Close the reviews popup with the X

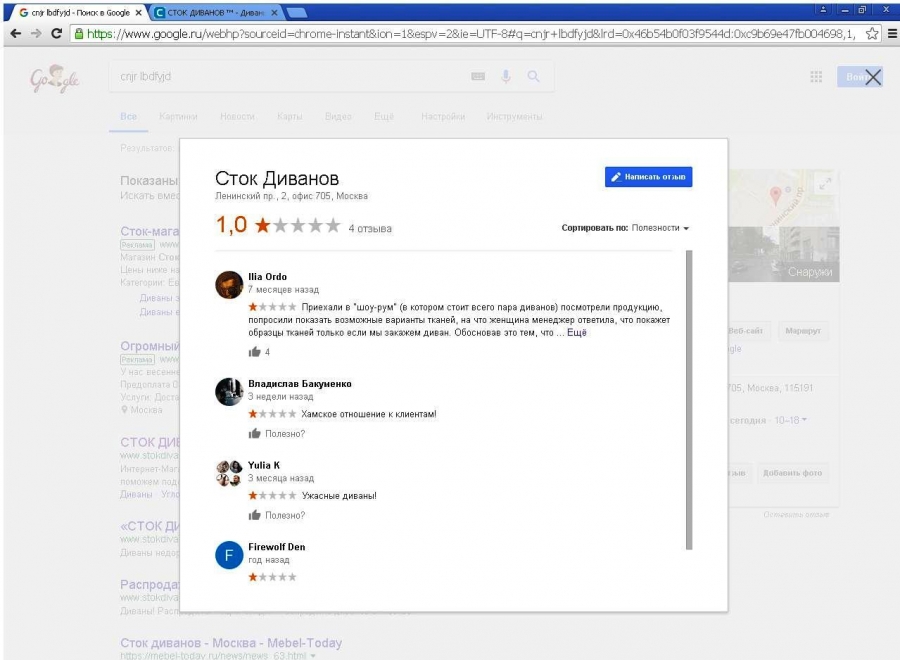click(x=872, y=77)
